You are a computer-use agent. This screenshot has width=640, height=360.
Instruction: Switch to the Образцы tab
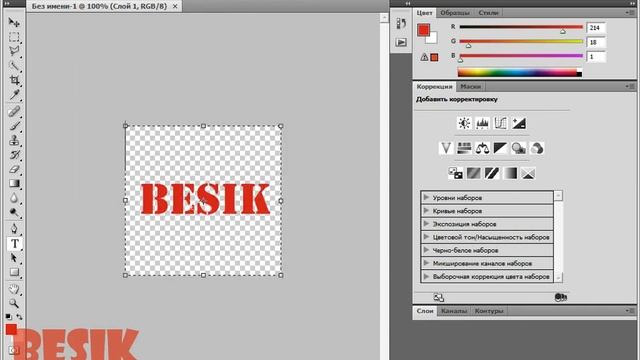pyautogui.click(x=455, y=13)
